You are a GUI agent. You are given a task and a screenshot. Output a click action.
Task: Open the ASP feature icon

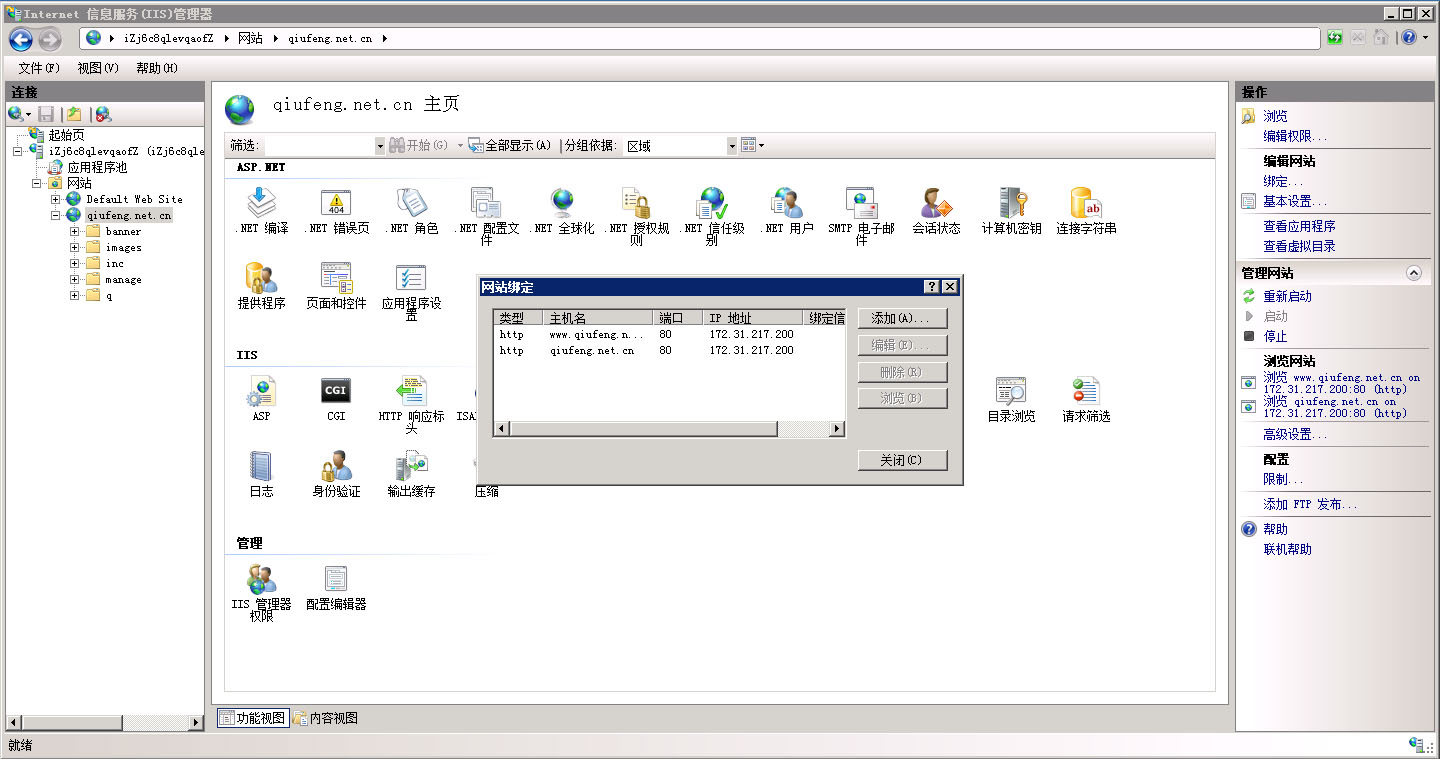tap(261, 399)
